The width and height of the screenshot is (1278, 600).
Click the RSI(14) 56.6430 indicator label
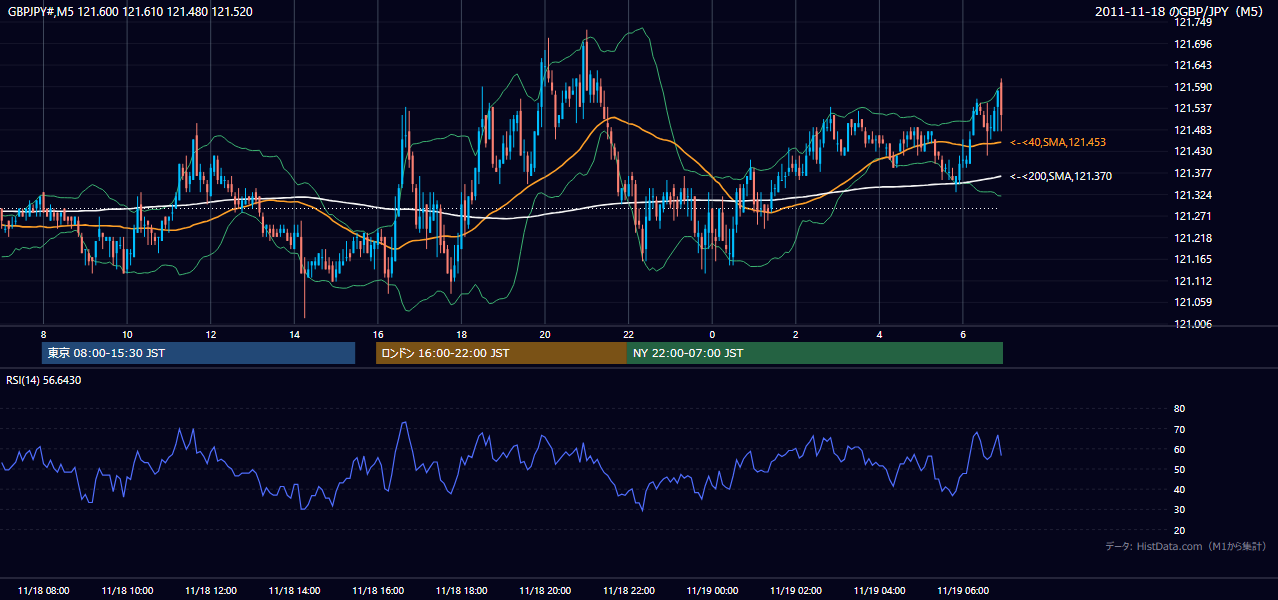click(x=44, y=380)
